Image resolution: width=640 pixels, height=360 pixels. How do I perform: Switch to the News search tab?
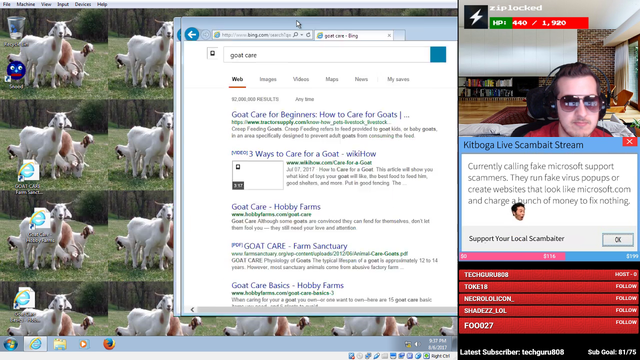(361, 79)
